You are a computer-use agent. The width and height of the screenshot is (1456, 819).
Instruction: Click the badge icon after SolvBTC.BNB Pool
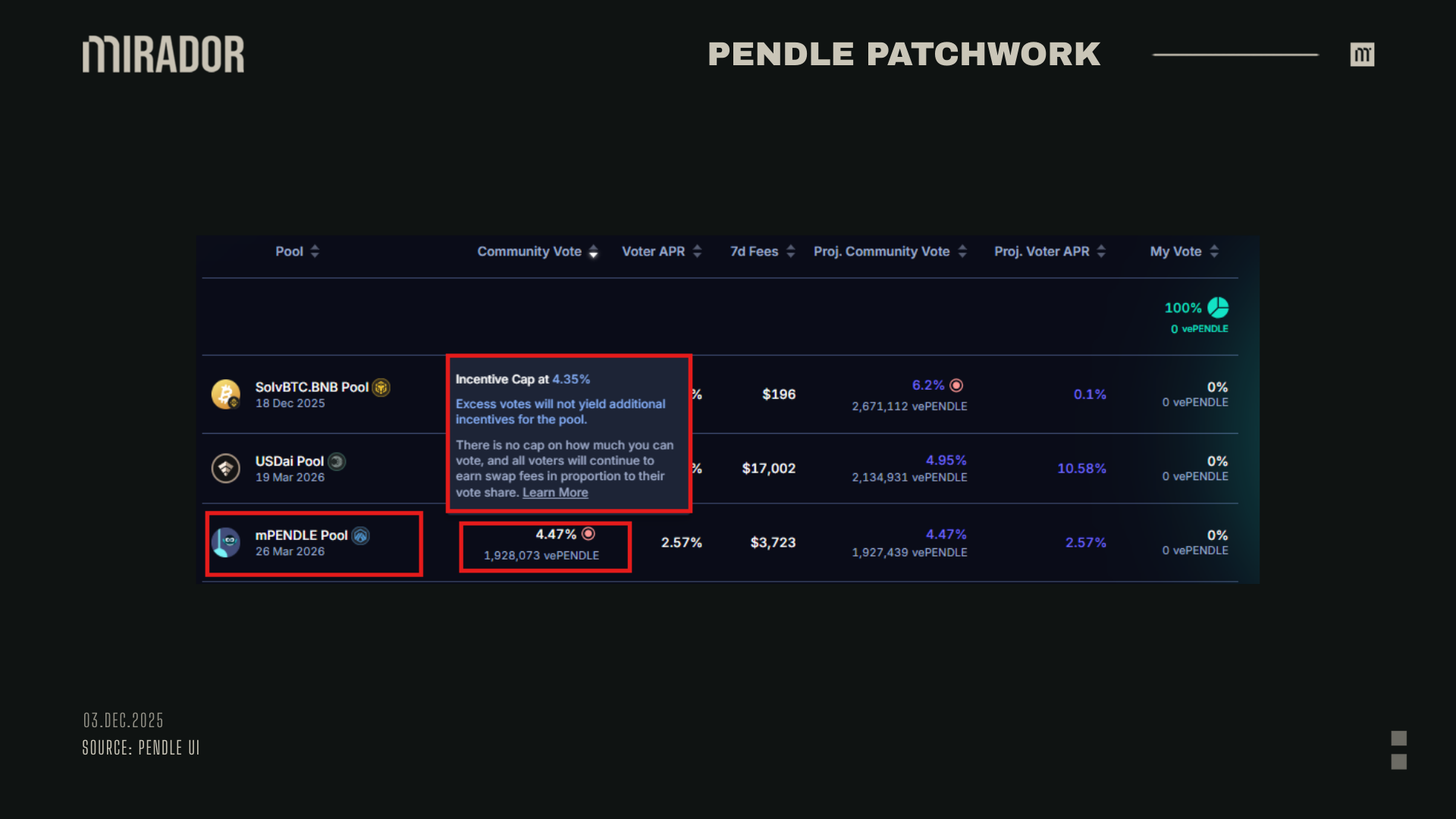(381, 388)
